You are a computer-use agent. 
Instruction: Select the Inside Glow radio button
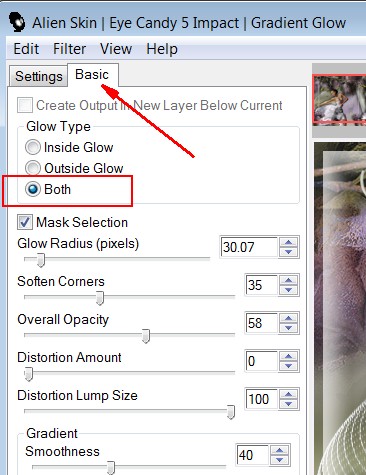[33, 147]
